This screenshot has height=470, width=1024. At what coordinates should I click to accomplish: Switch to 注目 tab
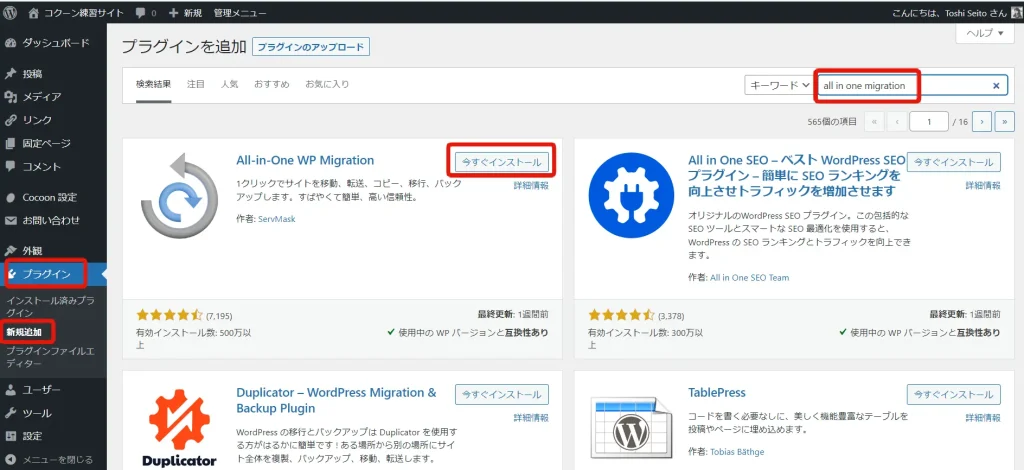coord(196,85)
